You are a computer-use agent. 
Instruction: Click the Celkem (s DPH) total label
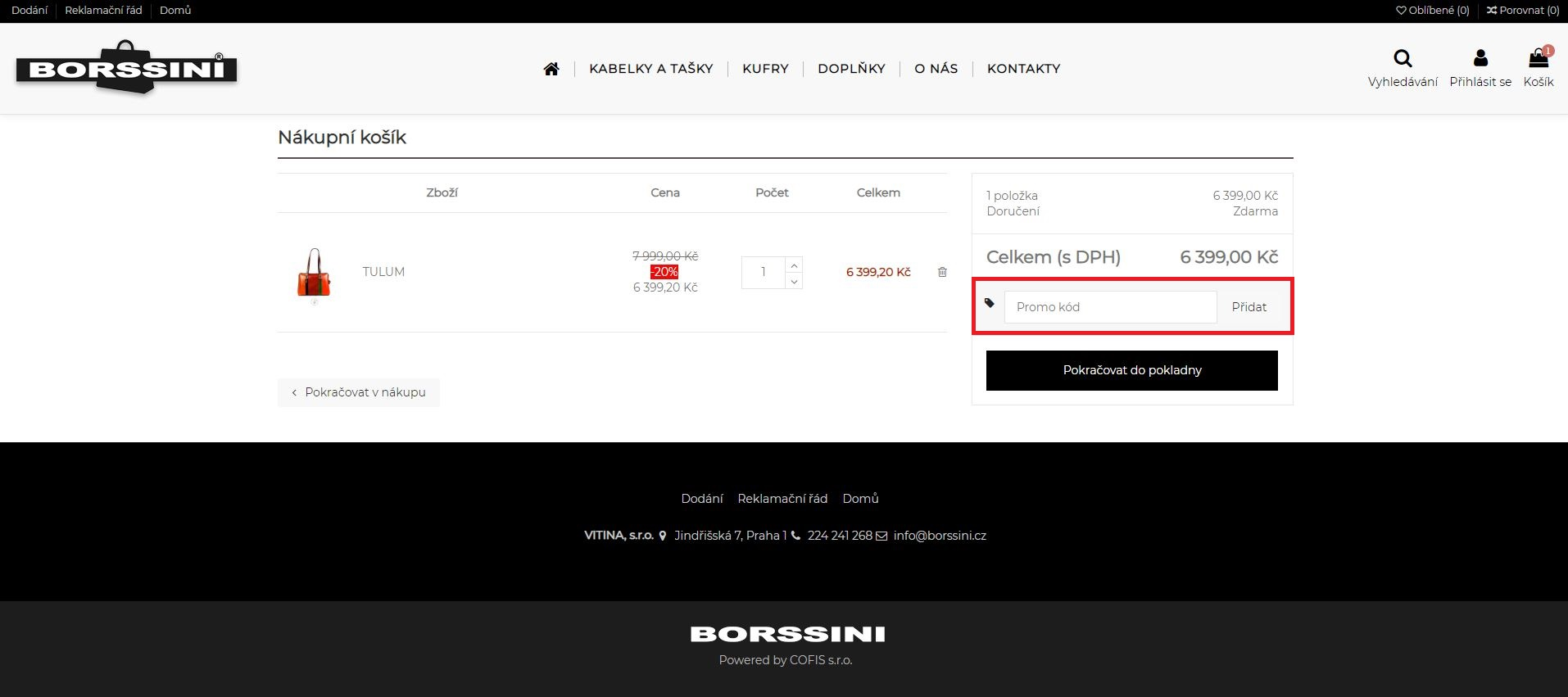point(1054,257)
